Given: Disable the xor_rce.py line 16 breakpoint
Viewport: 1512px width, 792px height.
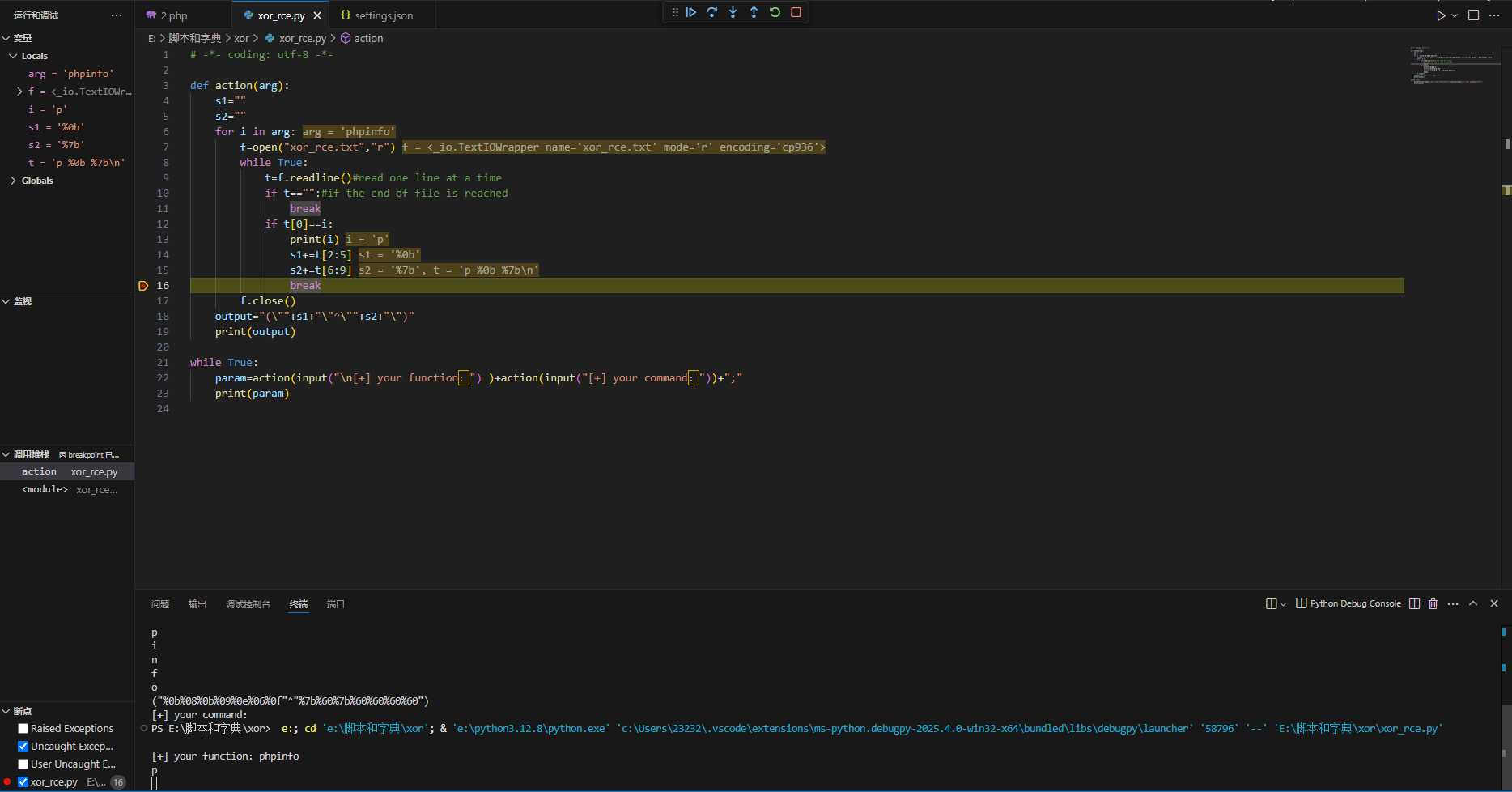Looking at the screenshot, I should coord(23,782).
